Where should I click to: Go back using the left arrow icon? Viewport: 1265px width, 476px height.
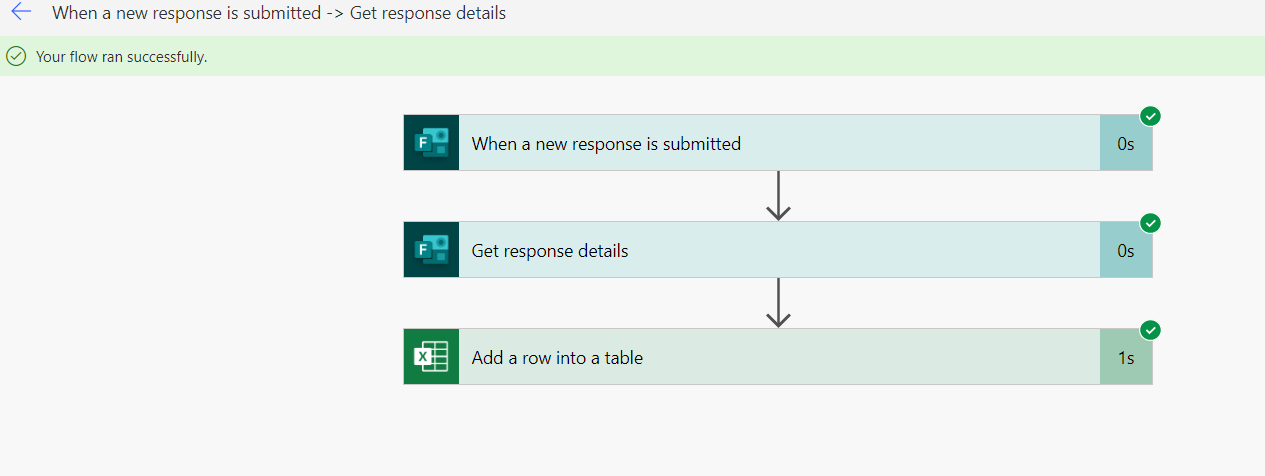20,13
